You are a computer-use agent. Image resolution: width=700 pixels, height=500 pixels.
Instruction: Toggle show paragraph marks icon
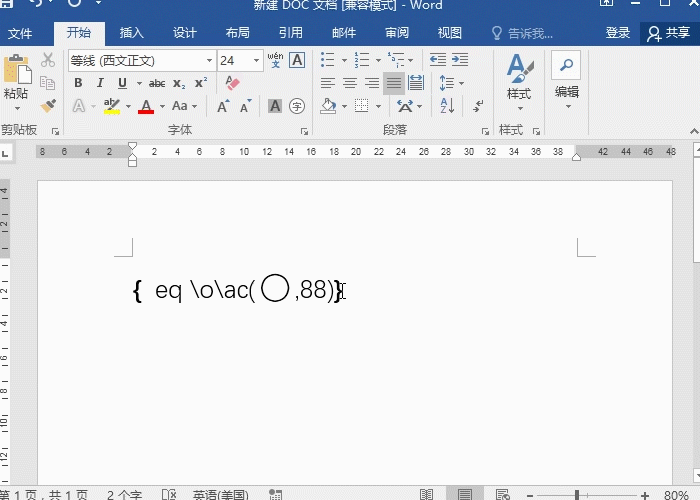coord(478,106)
